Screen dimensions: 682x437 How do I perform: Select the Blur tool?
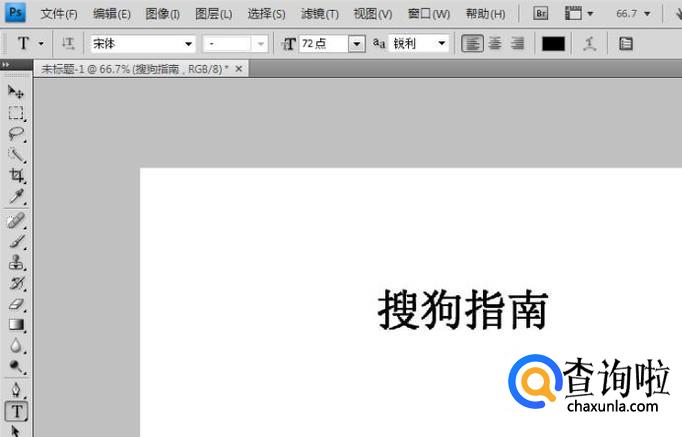(16, 346)
